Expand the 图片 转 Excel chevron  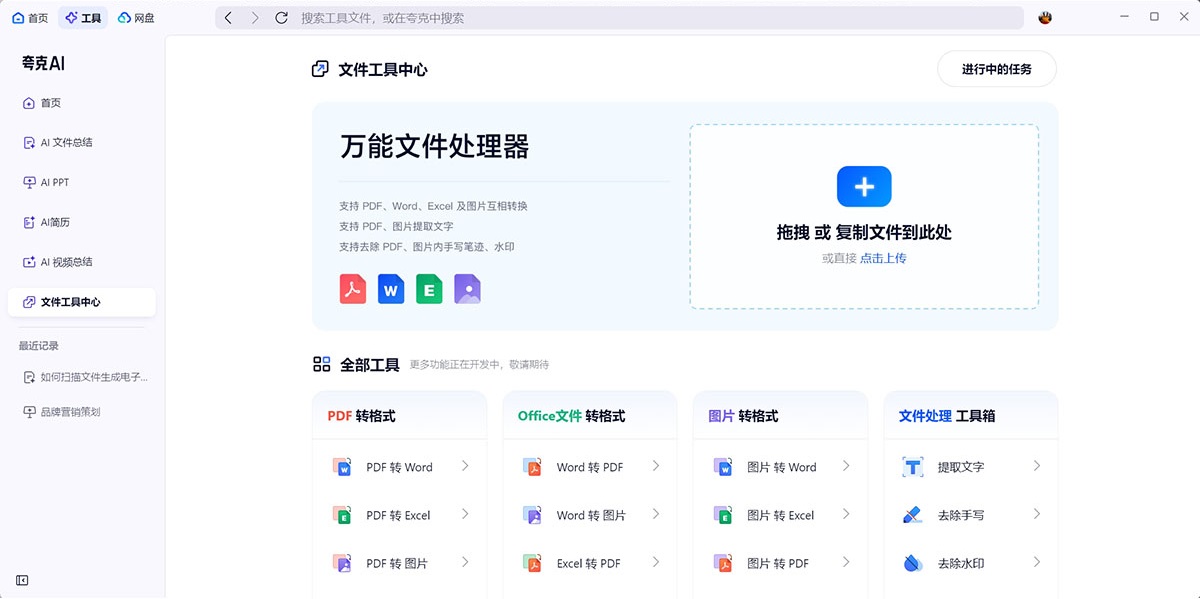point(846,514)
